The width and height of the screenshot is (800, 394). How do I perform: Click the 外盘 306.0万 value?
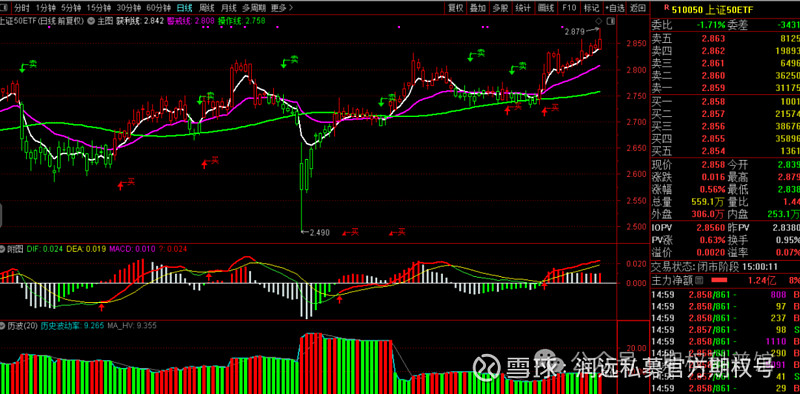(707, 214)
